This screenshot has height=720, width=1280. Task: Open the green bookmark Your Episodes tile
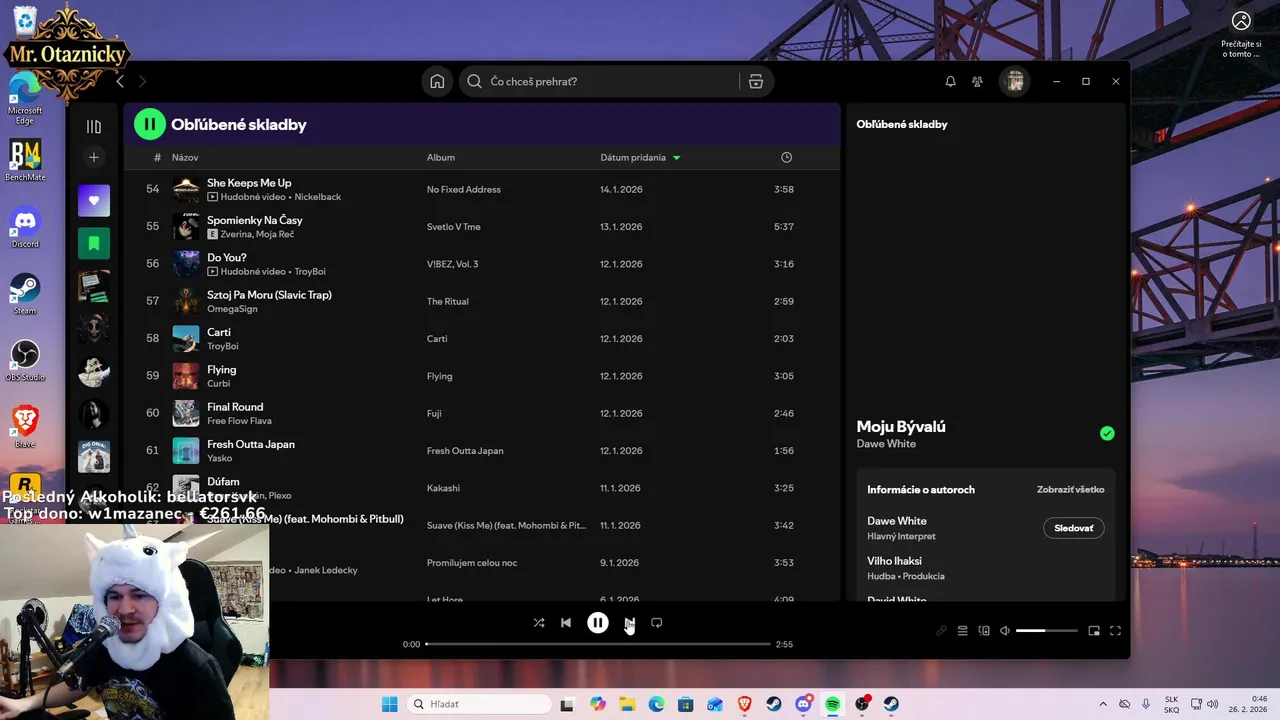(94, 243)
